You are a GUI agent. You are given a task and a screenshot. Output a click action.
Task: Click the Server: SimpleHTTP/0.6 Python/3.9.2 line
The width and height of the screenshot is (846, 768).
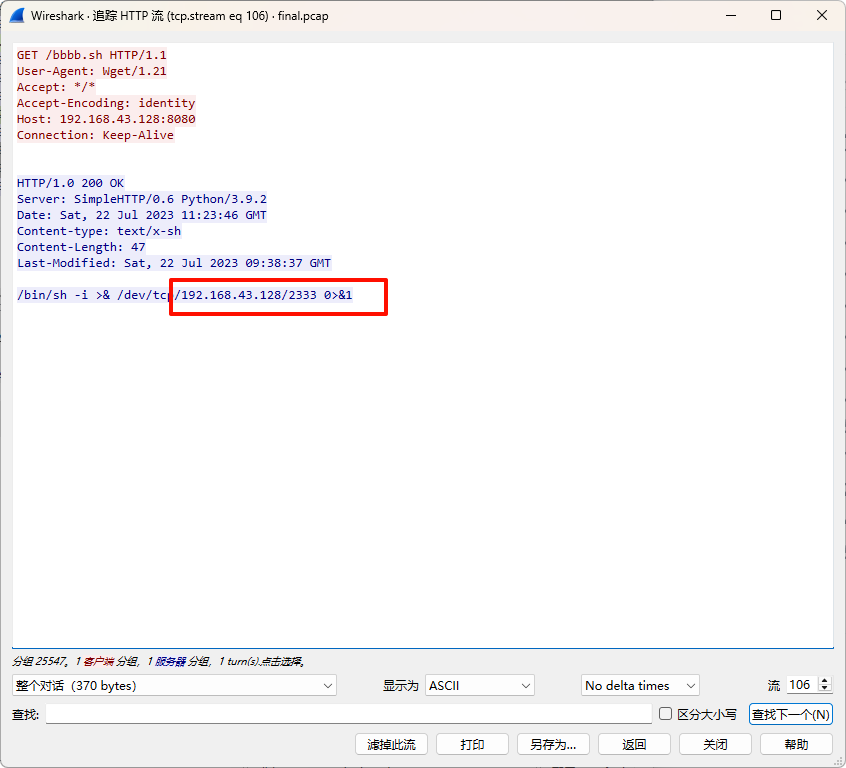pyautogui.click(x=142, y=199)
